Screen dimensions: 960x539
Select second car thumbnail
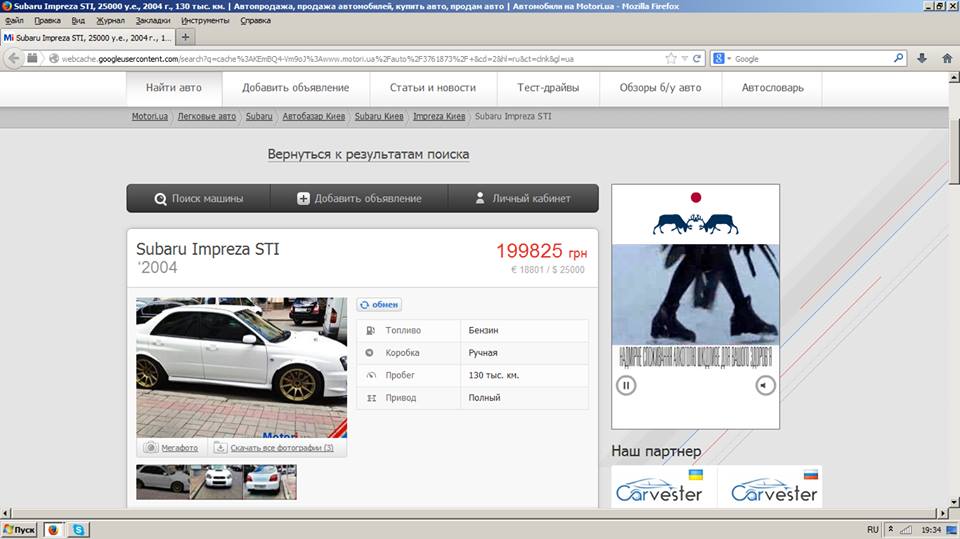click(x=216, y=482)
